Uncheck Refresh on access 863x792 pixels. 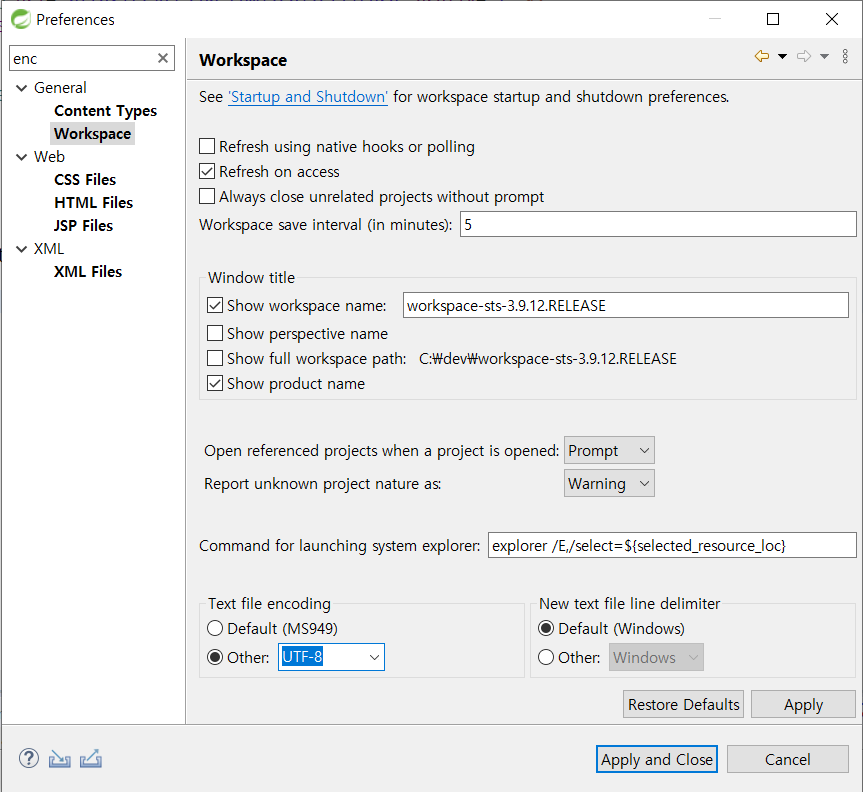click(207, 172)
